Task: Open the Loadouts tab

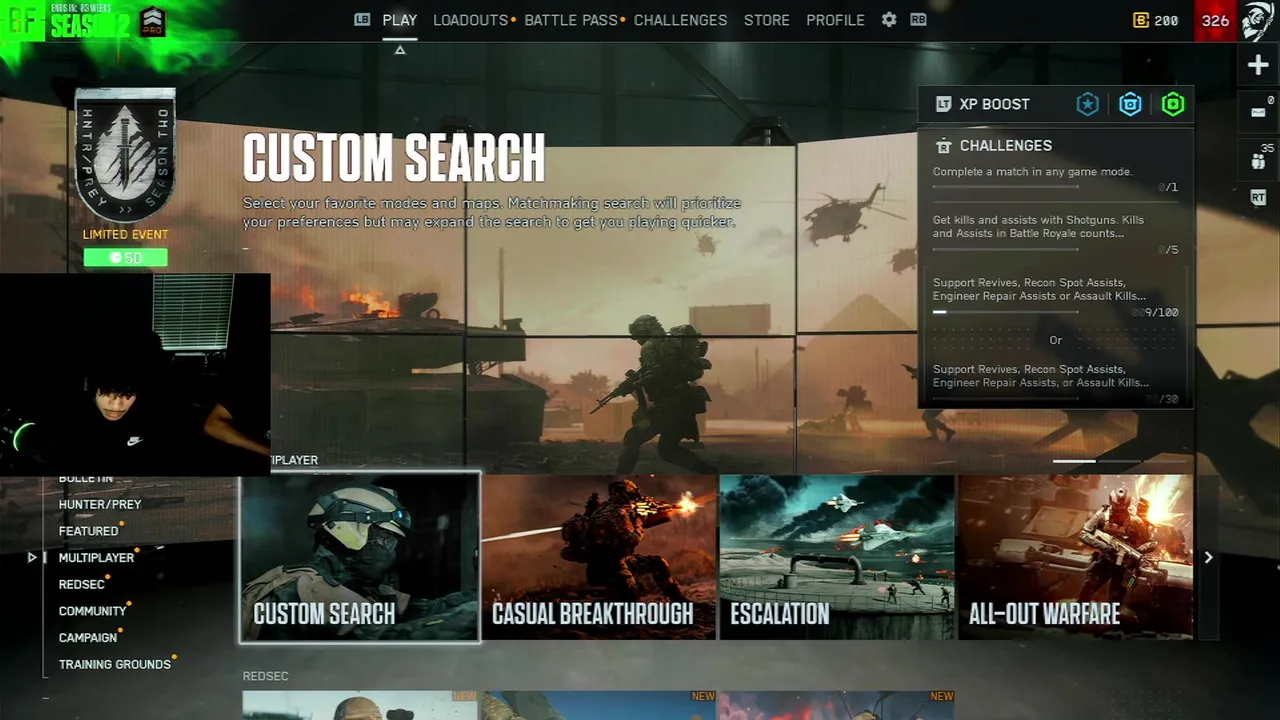Action: coord(470,20)
